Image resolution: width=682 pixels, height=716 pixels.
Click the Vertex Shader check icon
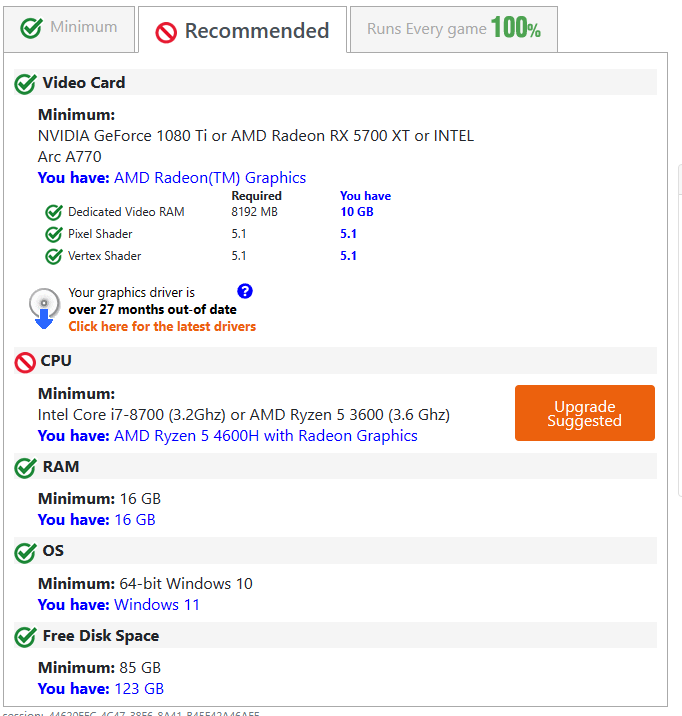[54, 256]
